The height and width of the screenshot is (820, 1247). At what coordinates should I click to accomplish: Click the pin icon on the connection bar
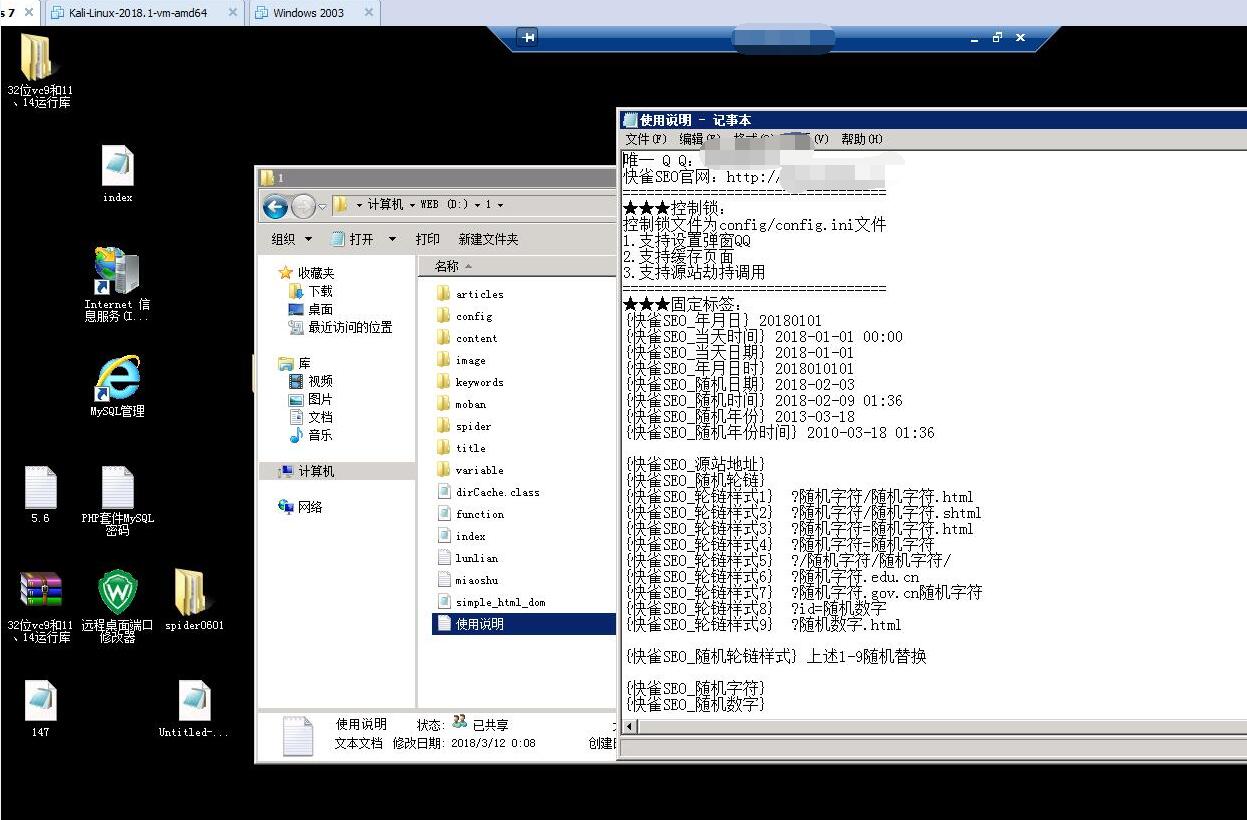528,38
